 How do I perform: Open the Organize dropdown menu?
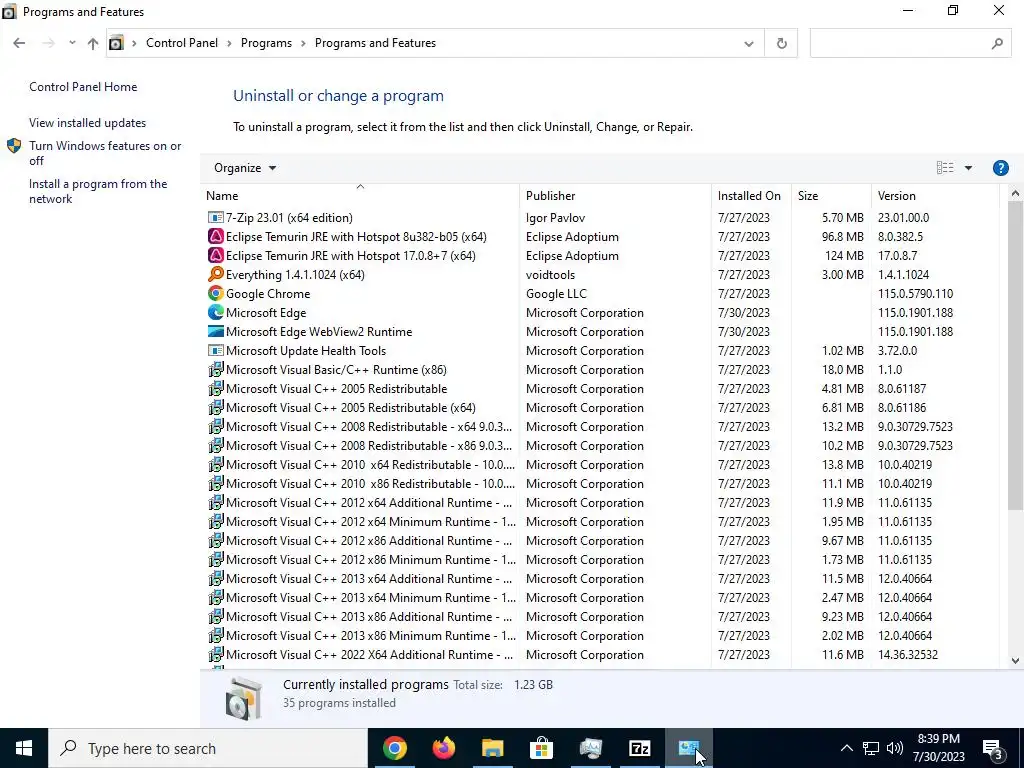pos(245,168)
